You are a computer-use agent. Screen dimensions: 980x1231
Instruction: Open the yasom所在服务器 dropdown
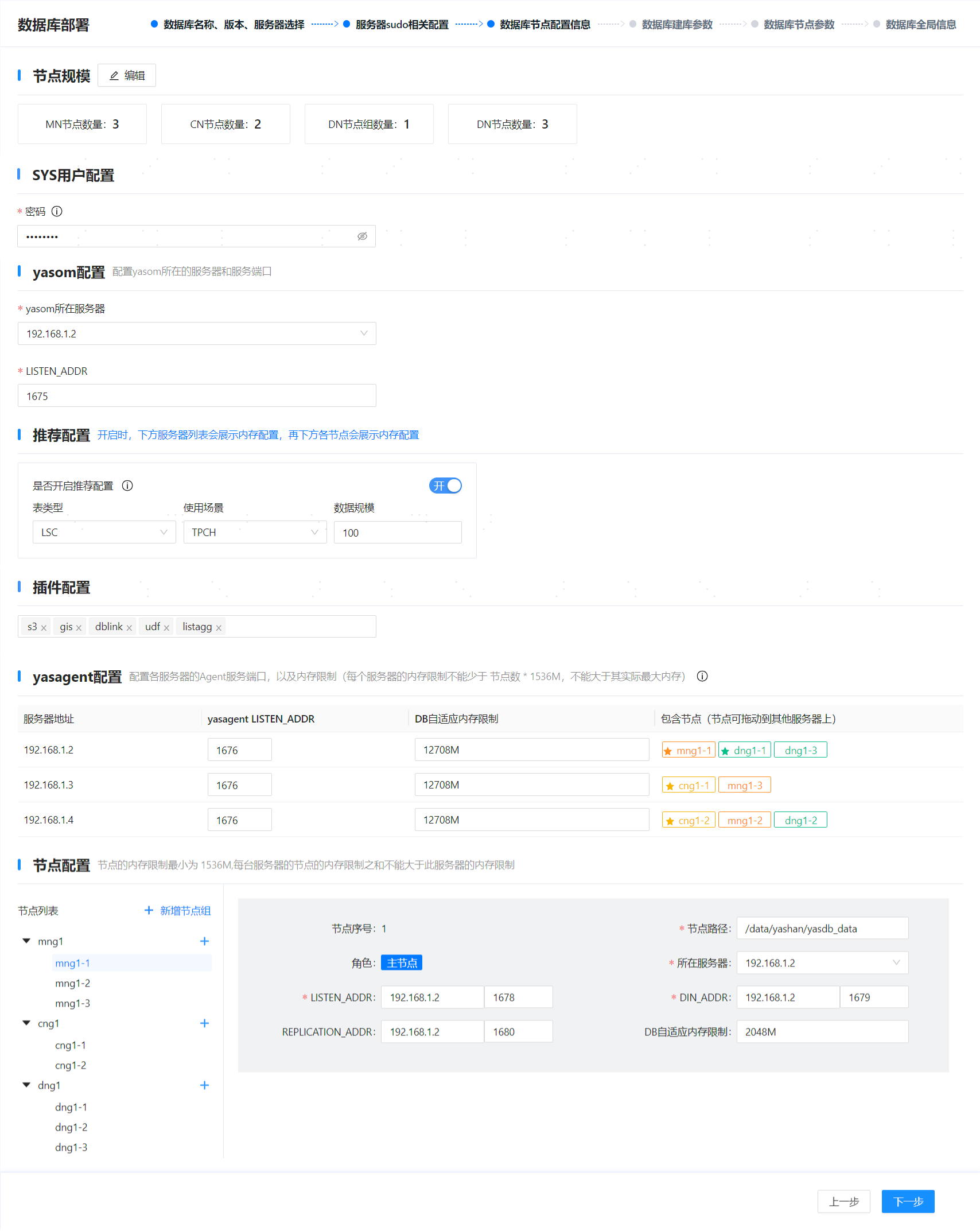point(196,333)
